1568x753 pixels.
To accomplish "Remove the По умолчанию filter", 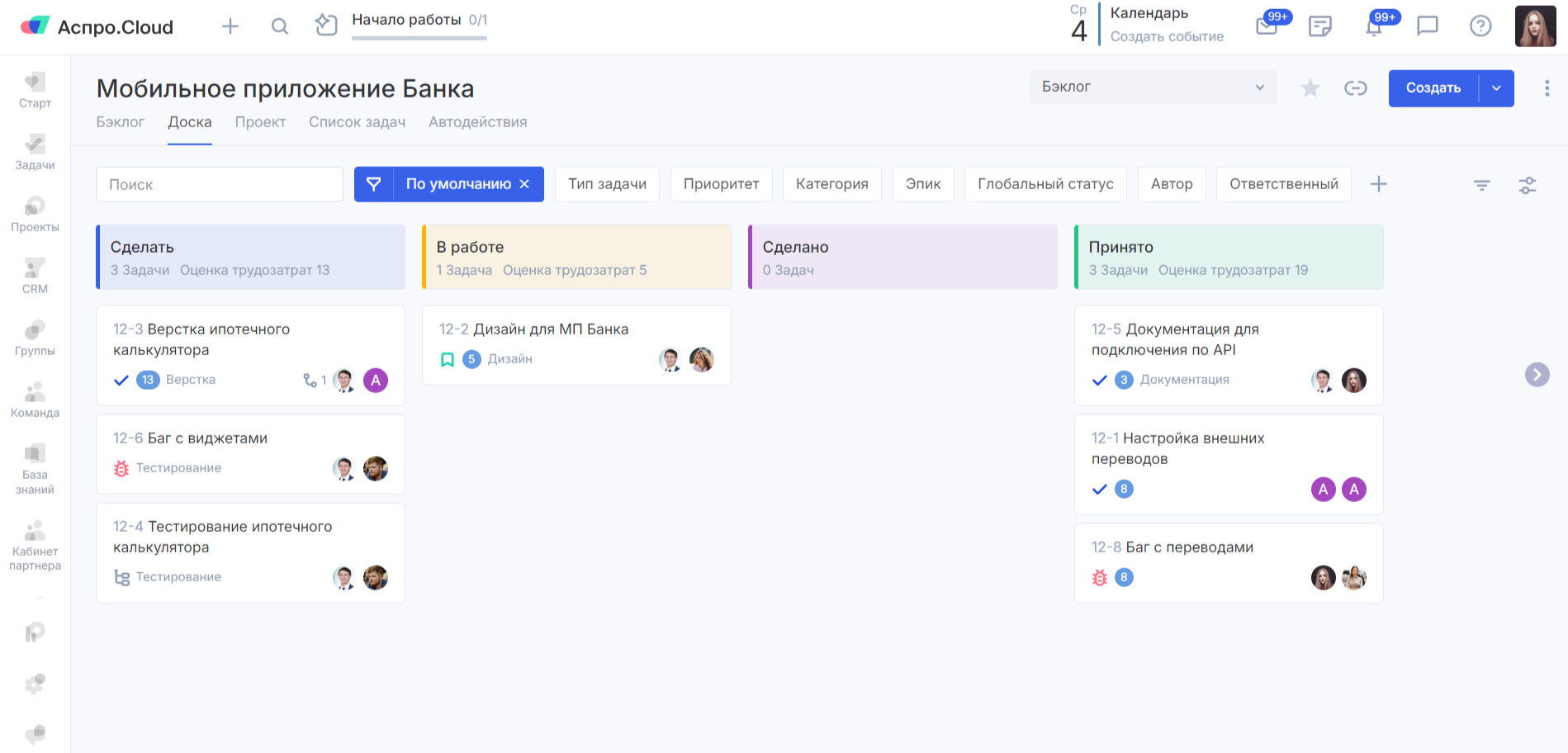I will [x=524, y=184].
